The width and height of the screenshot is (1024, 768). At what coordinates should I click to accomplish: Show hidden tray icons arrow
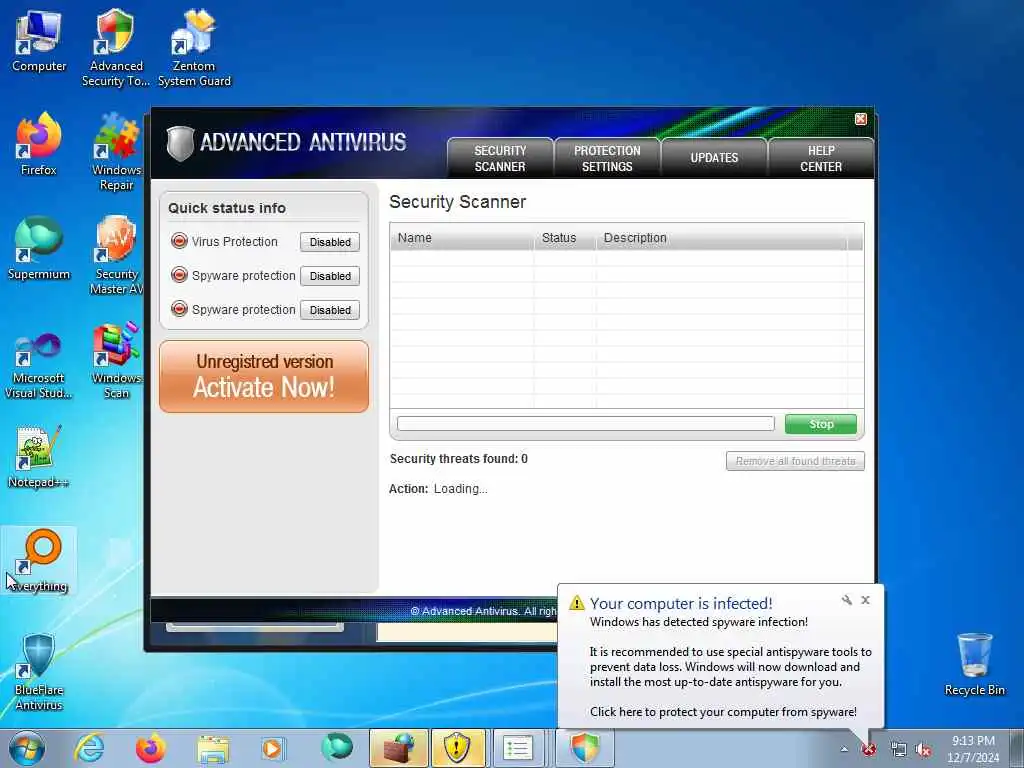(x=844, y=750)
